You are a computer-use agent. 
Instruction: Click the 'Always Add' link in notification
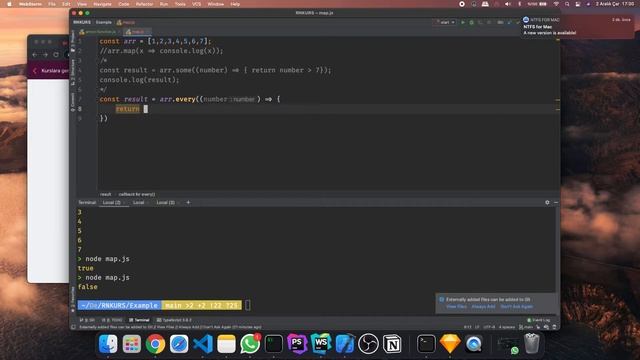click(x=483, y=307)
